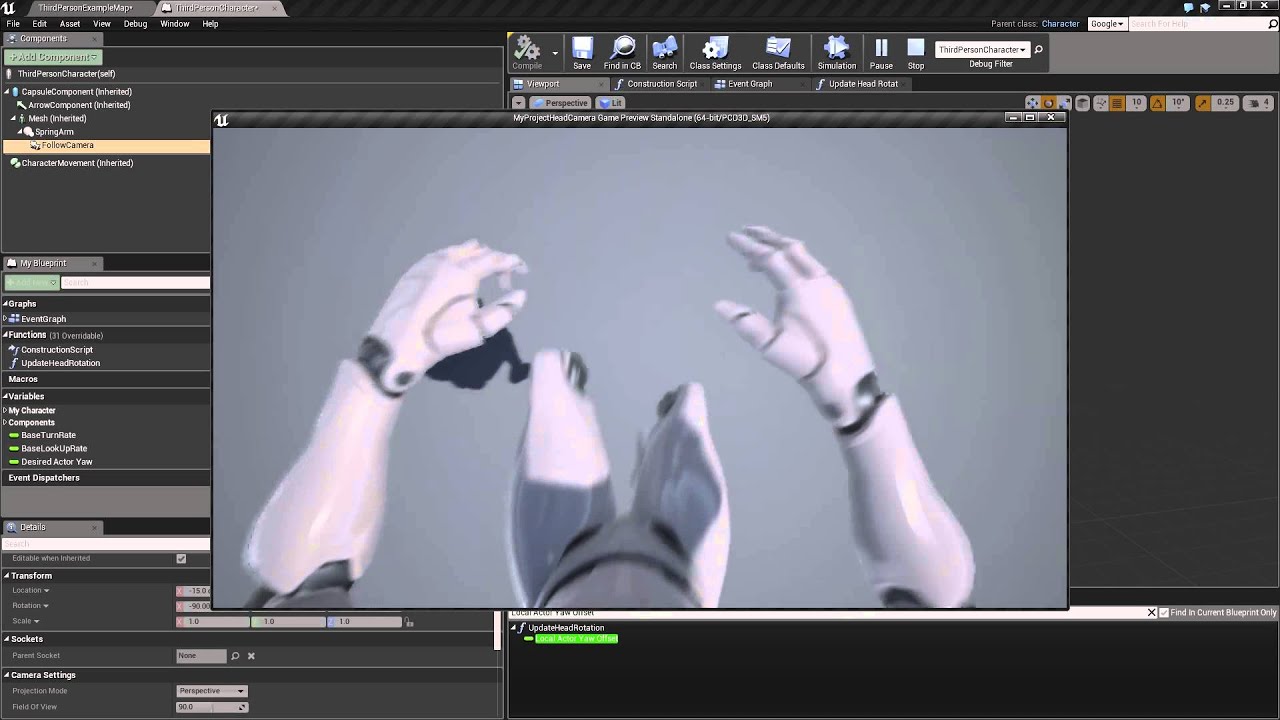
Task: Click the Scale X value slider
Action: [x=213, y=622]
